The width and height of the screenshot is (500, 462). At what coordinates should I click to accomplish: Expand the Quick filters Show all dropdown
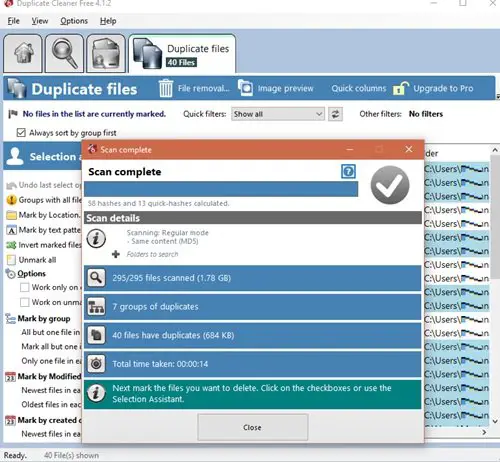point(278,114)
